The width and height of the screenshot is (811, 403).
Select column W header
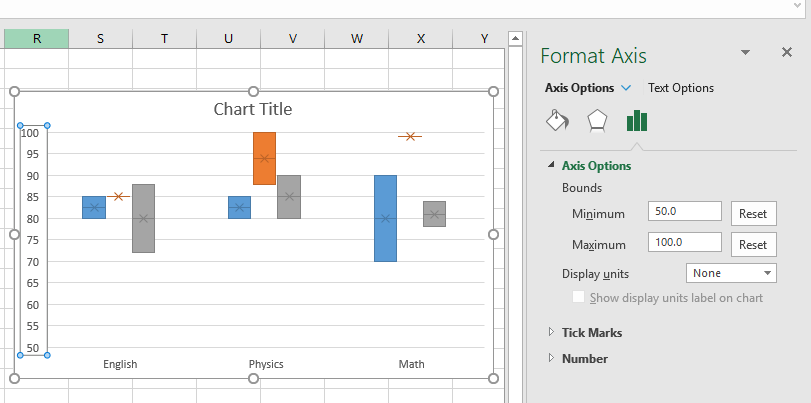[356, 39]
